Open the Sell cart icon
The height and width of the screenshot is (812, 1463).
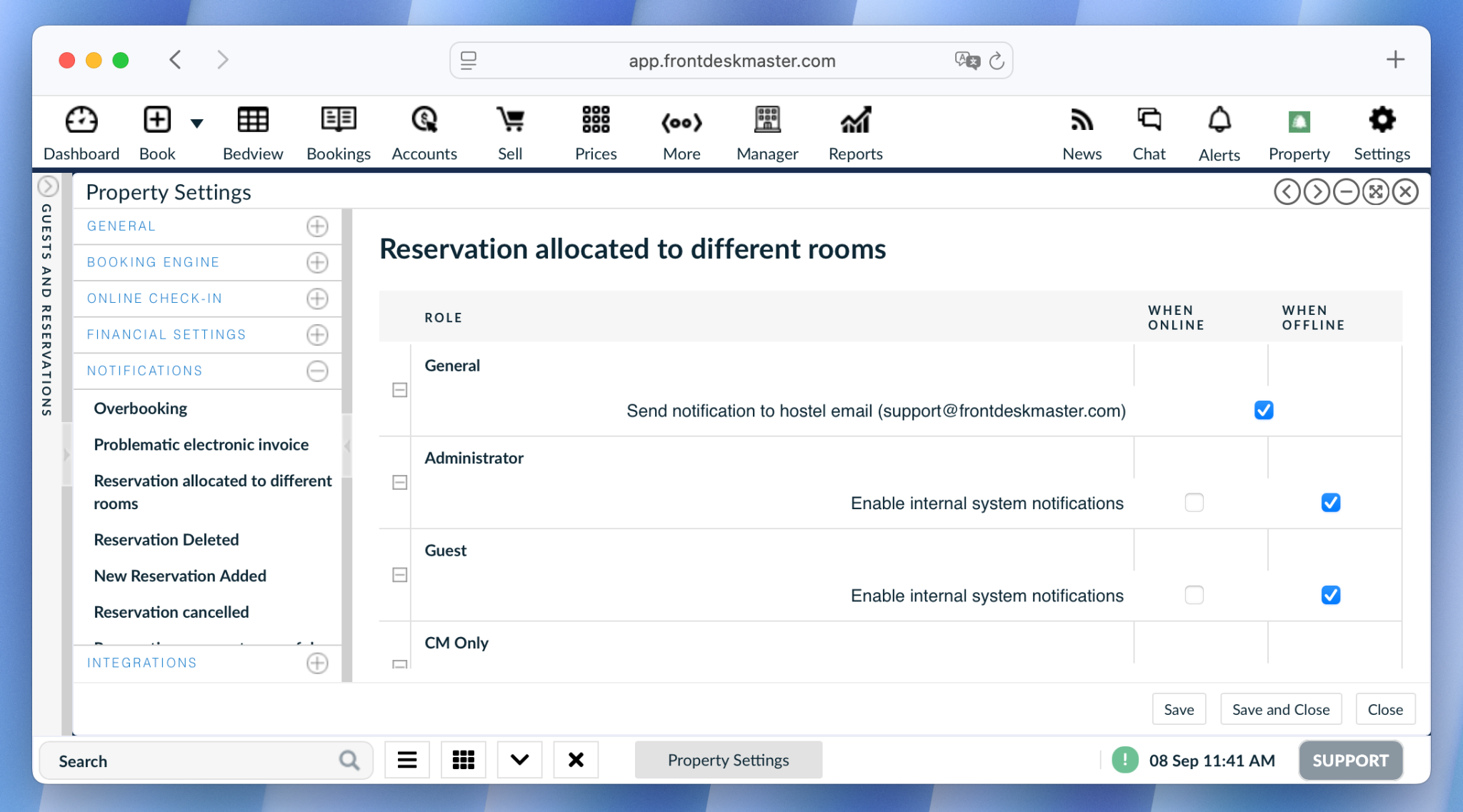click(509, 132)
